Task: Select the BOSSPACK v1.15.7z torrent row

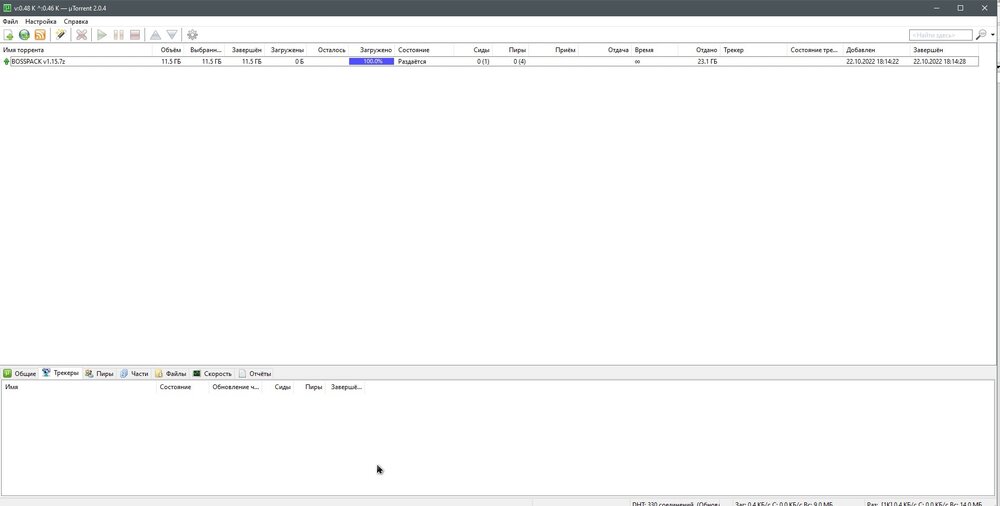Action: point(490,62)
